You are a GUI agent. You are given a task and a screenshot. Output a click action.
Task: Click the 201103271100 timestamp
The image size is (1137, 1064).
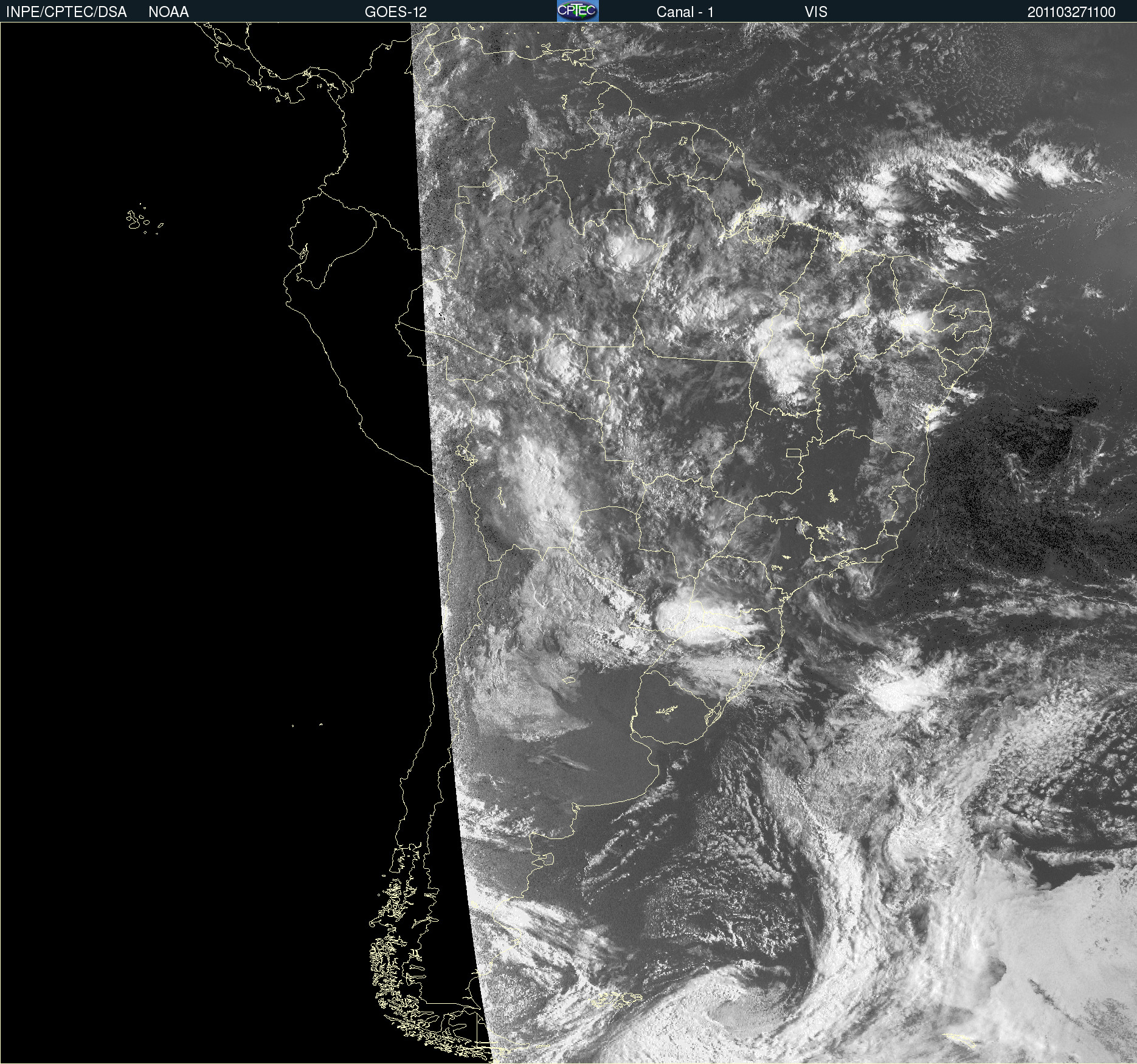pyautogui.click(x=1071, y=12)
